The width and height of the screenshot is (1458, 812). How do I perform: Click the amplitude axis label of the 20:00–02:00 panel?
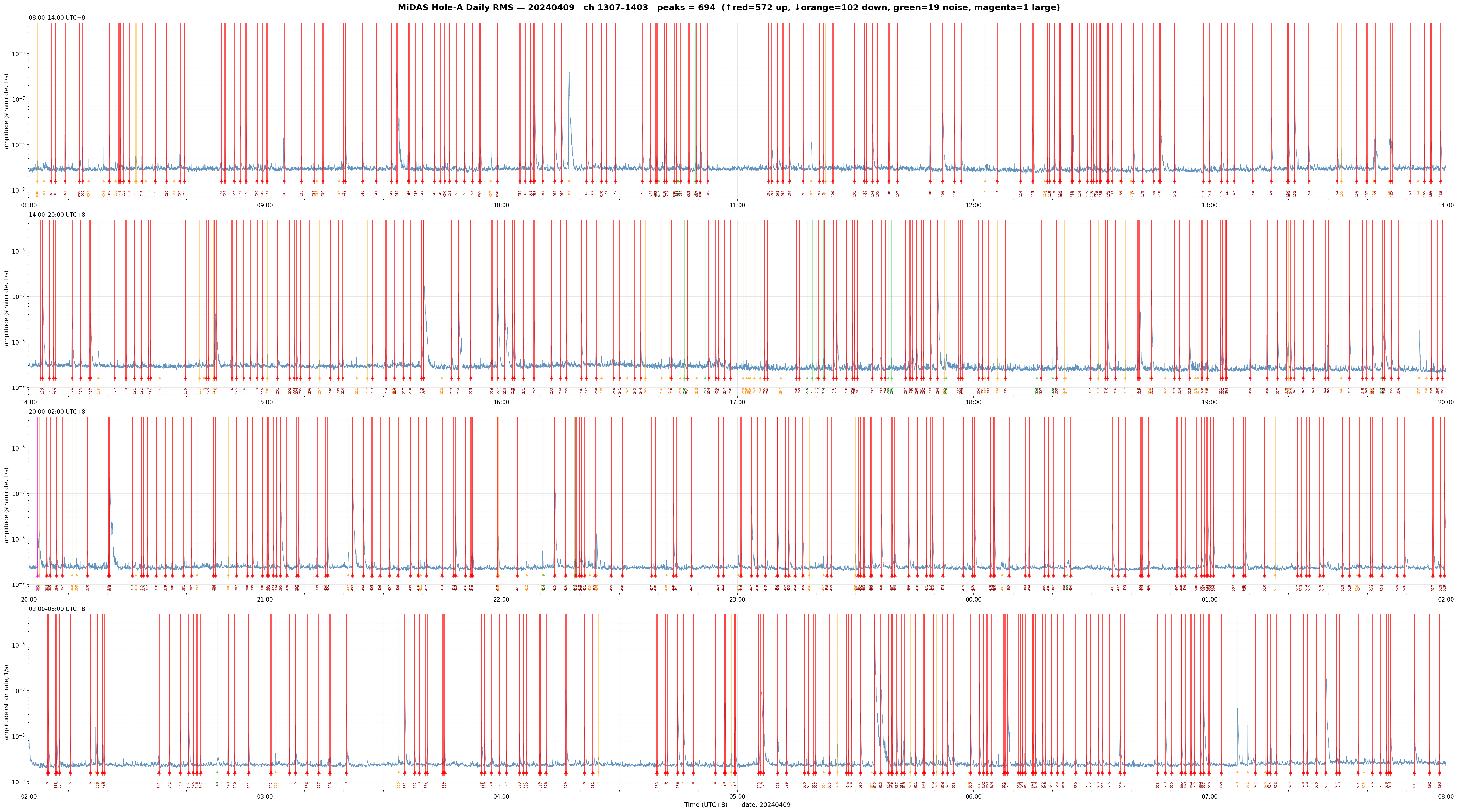(7, 505)
